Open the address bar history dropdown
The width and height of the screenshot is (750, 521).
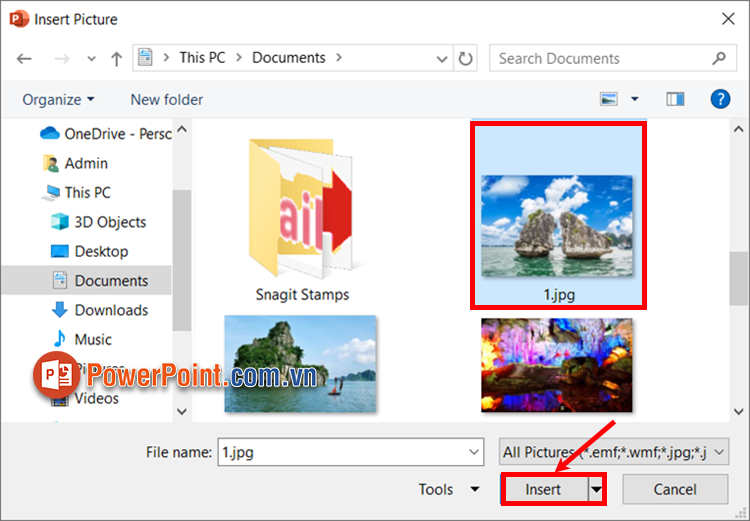pos(442,59)
